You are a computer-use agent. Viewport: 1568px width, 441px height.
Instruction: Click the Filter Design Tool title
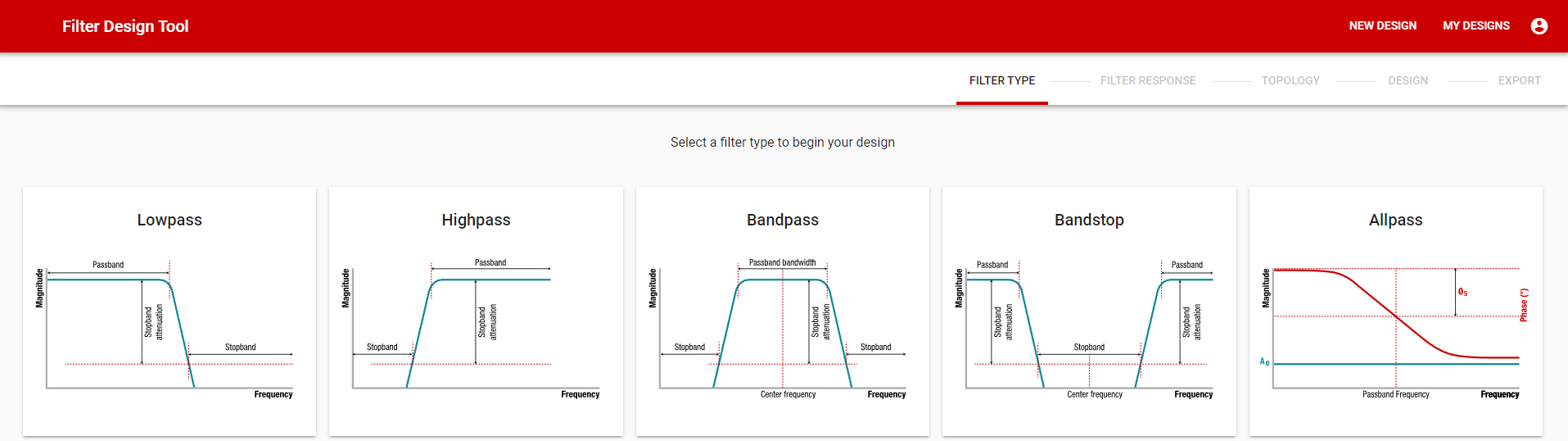(125, 26)
